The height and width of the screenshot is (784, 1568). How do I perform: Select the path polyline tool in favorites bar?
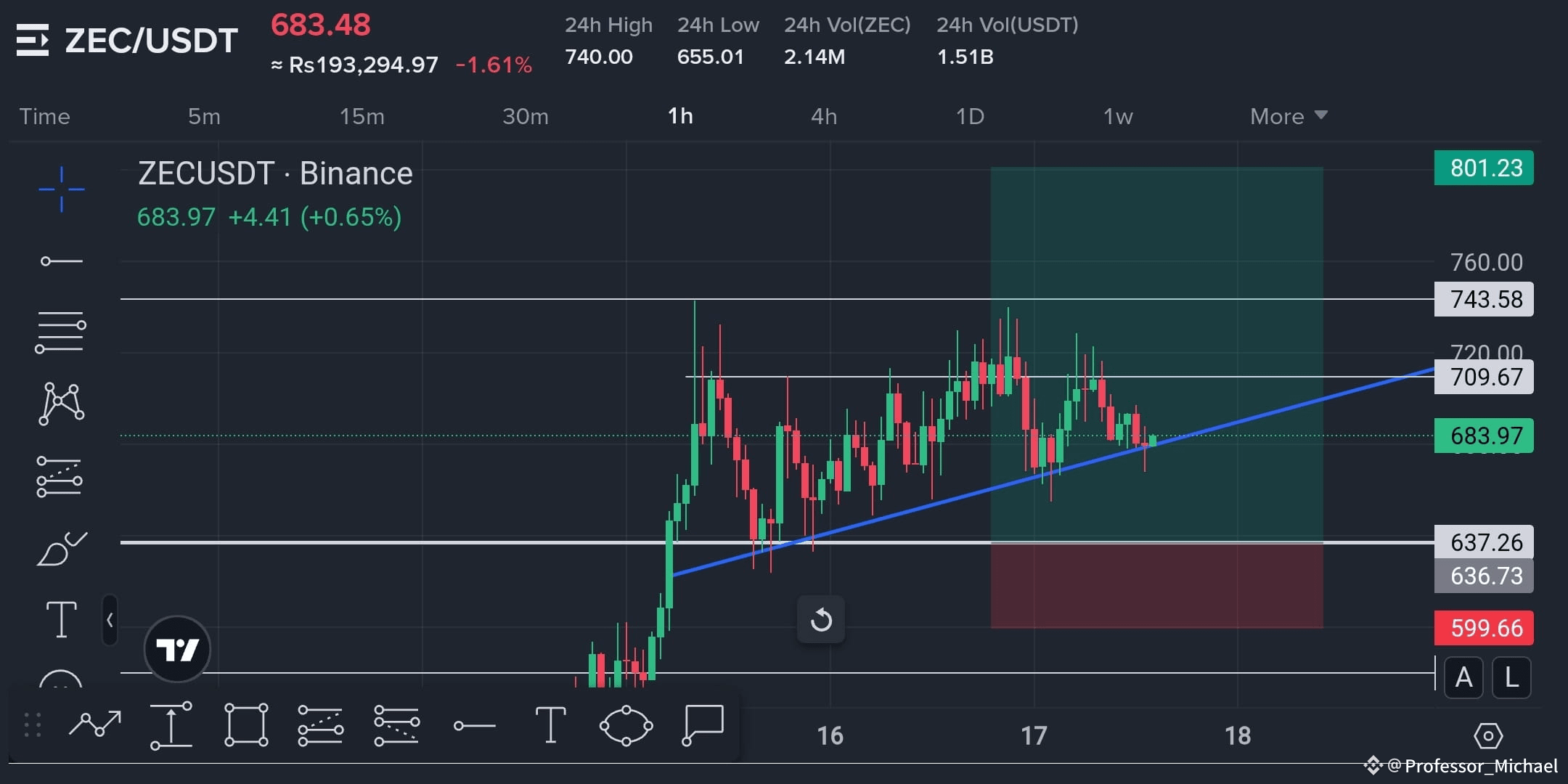coord(95,724)
